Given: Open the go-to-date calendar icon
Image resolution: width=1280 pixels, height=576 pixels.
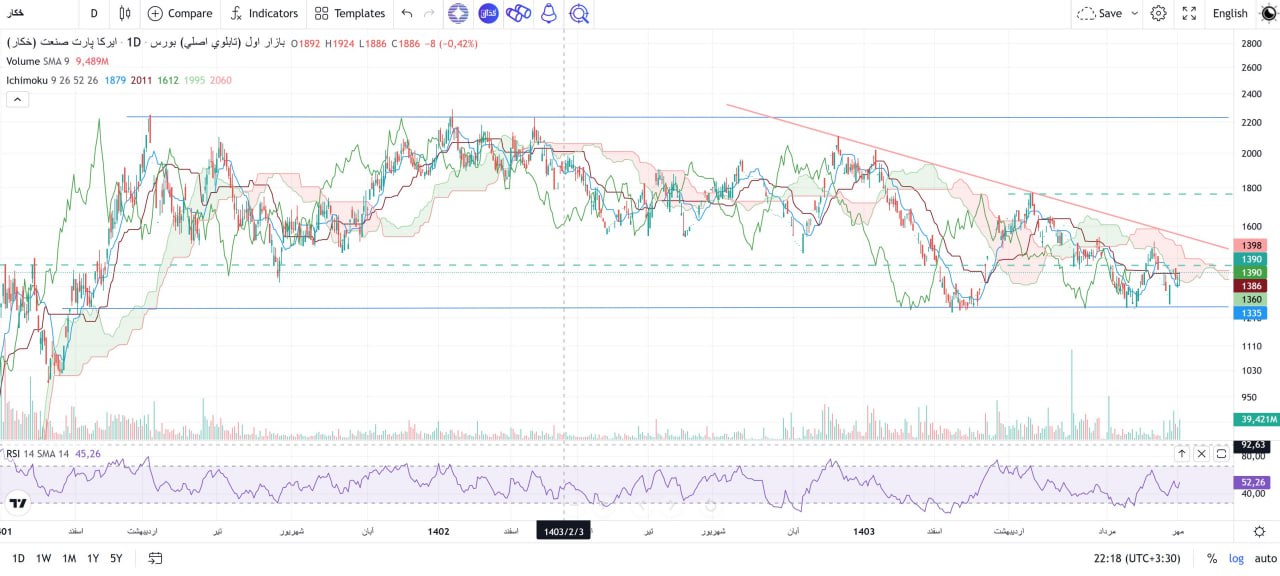Looking at the screenshot, I should click(155, 558).
